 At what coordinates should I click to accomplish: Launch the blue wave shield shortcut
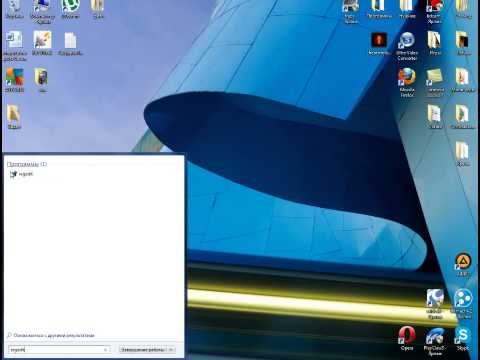pos(435,341)
